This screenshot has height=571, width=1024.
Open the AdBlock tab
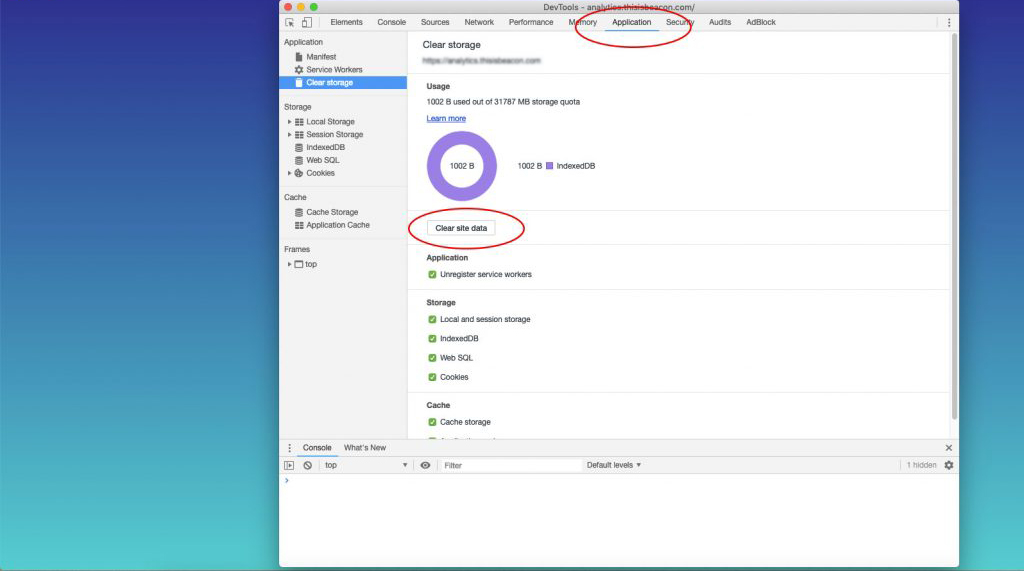[x=761, y=22]
